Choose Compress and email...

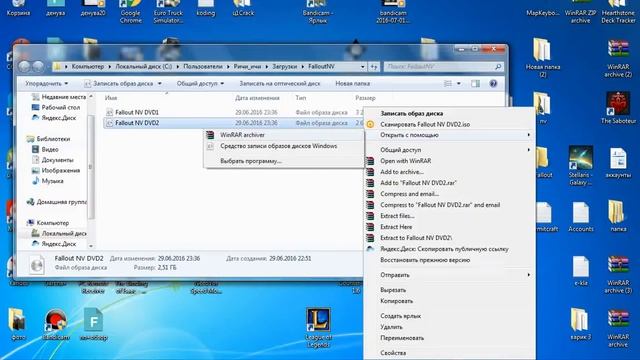tap(409, 194)
